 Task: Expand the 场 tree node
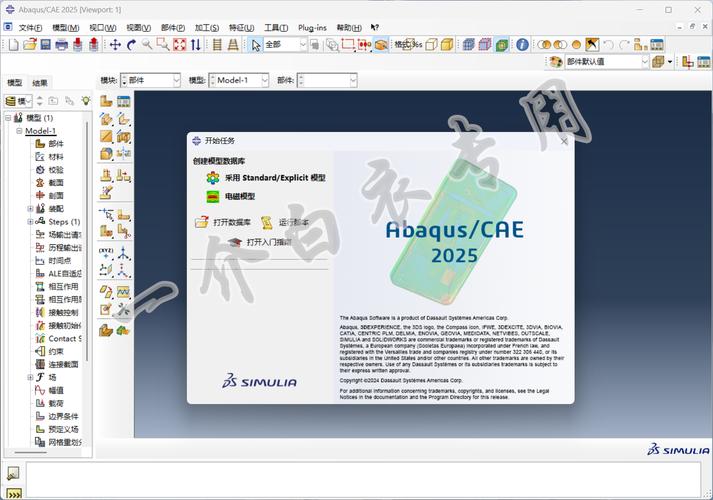[30, 377]
